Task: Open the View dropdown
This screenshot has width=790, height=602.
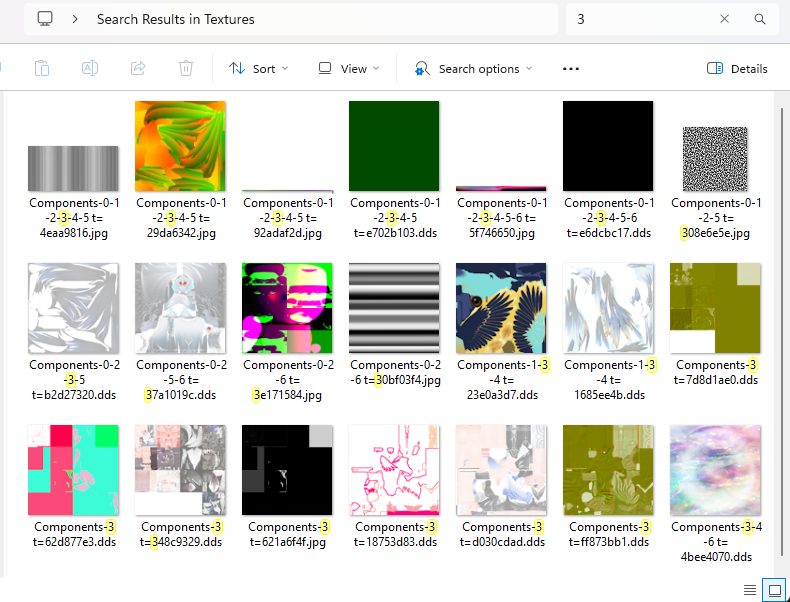Action: point(349,69)
